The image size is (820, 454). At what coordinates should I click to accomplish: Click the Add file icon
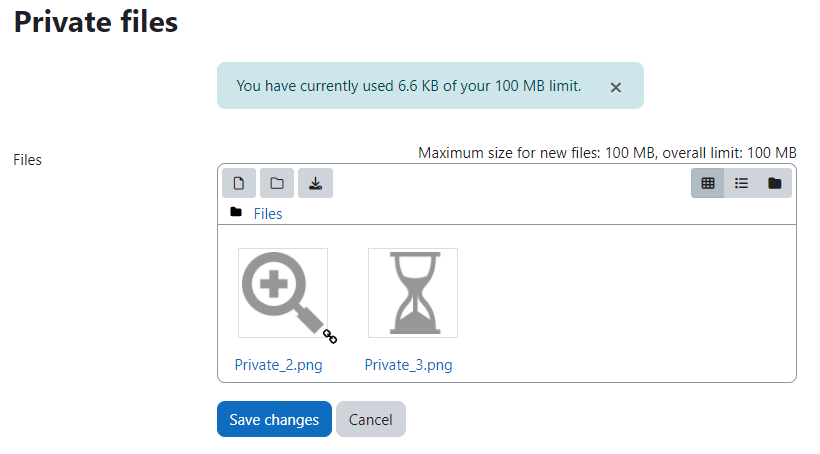pyautogui.click(x=239, y=183)
